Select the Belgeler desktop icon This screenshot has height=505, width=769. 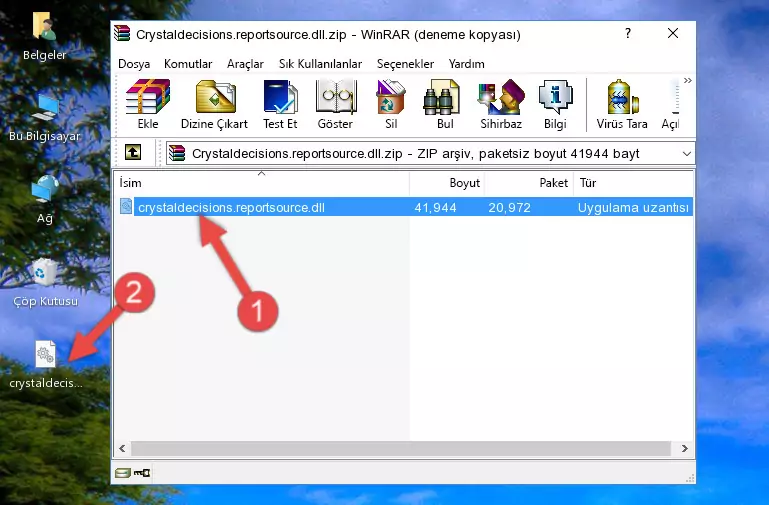44,37
